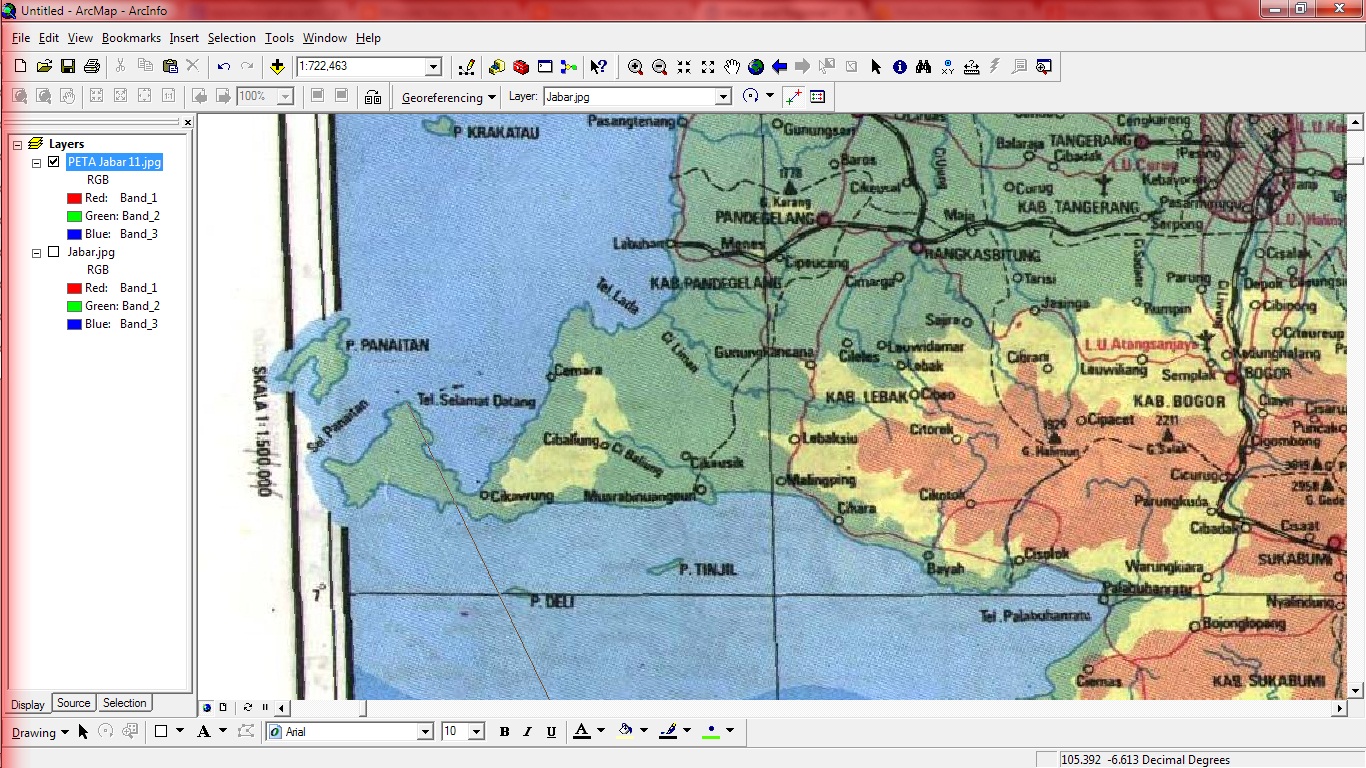This screenshot has height=768, width=1366.
Task: Select the Identify tool
Action: [x=899, y=67]
